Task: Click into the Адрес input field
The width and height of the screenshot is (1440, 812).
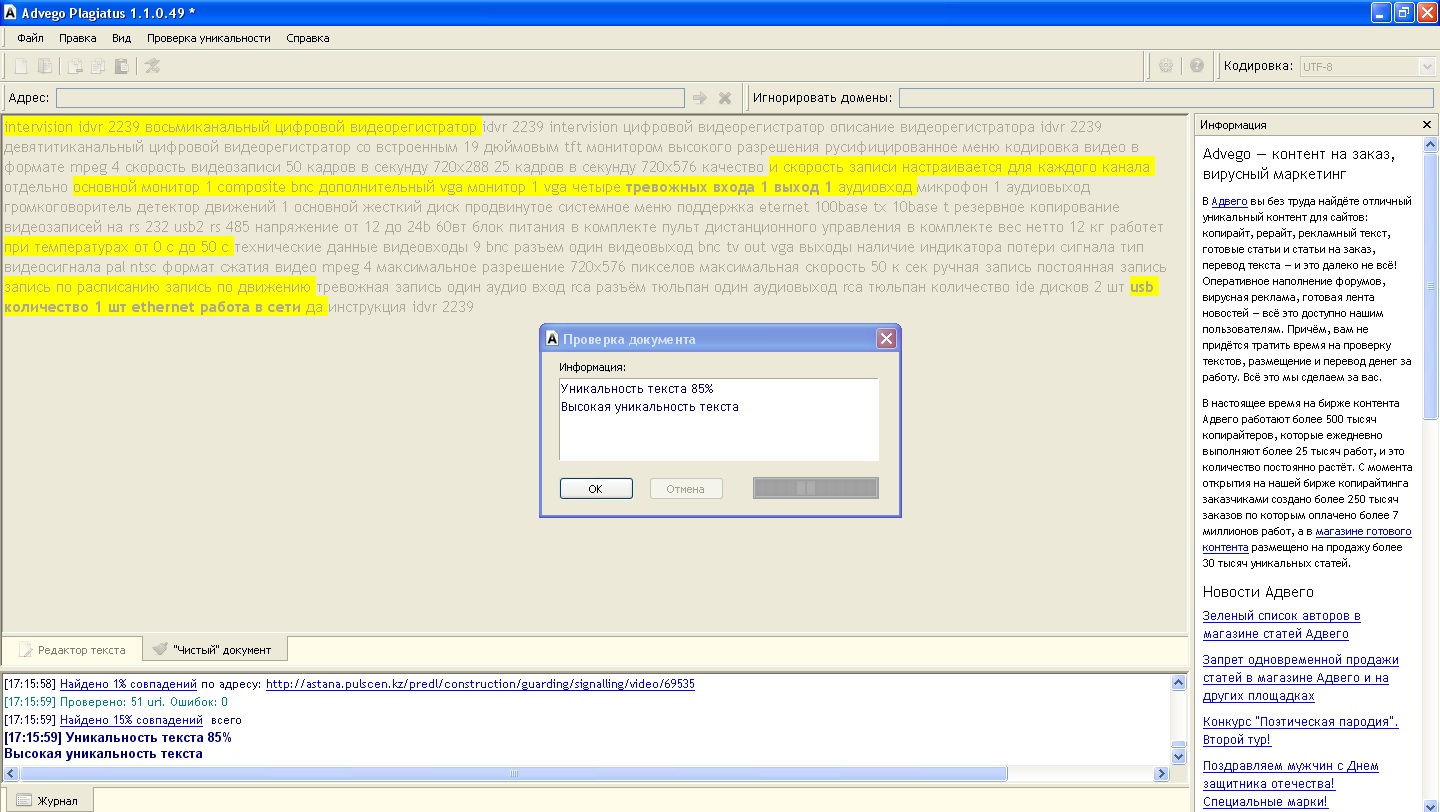Action: click(x=370, y=98)
